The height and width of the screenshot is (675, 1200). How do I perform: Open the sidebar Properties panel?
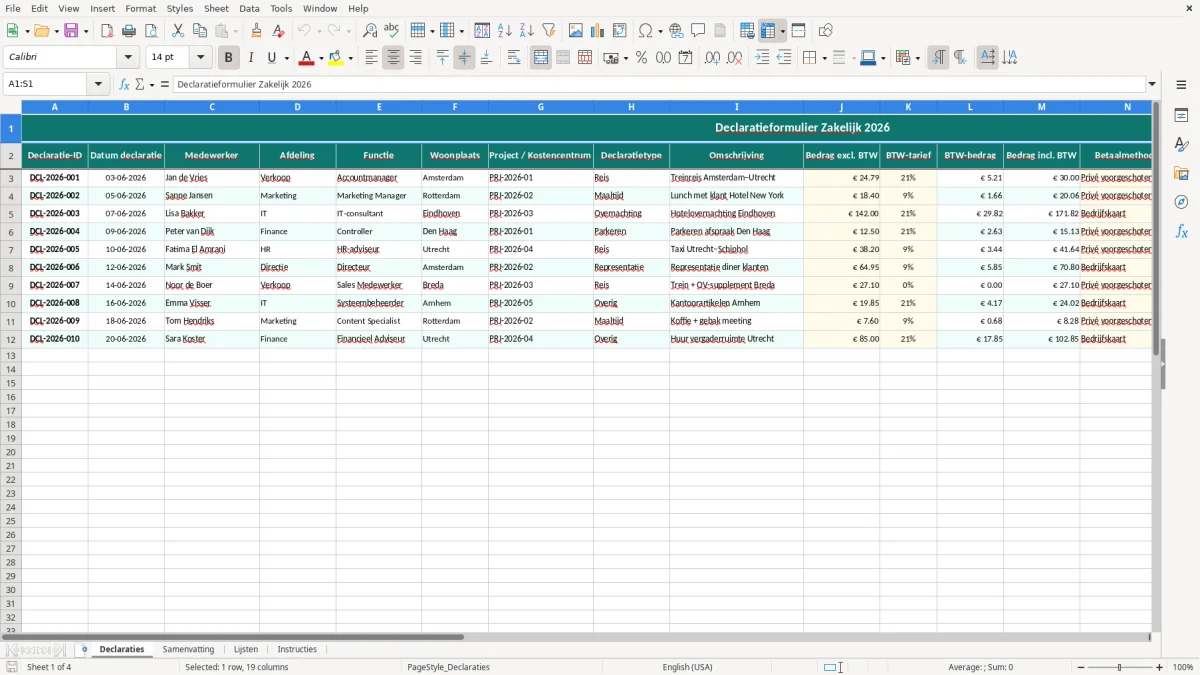(1181, 116)
